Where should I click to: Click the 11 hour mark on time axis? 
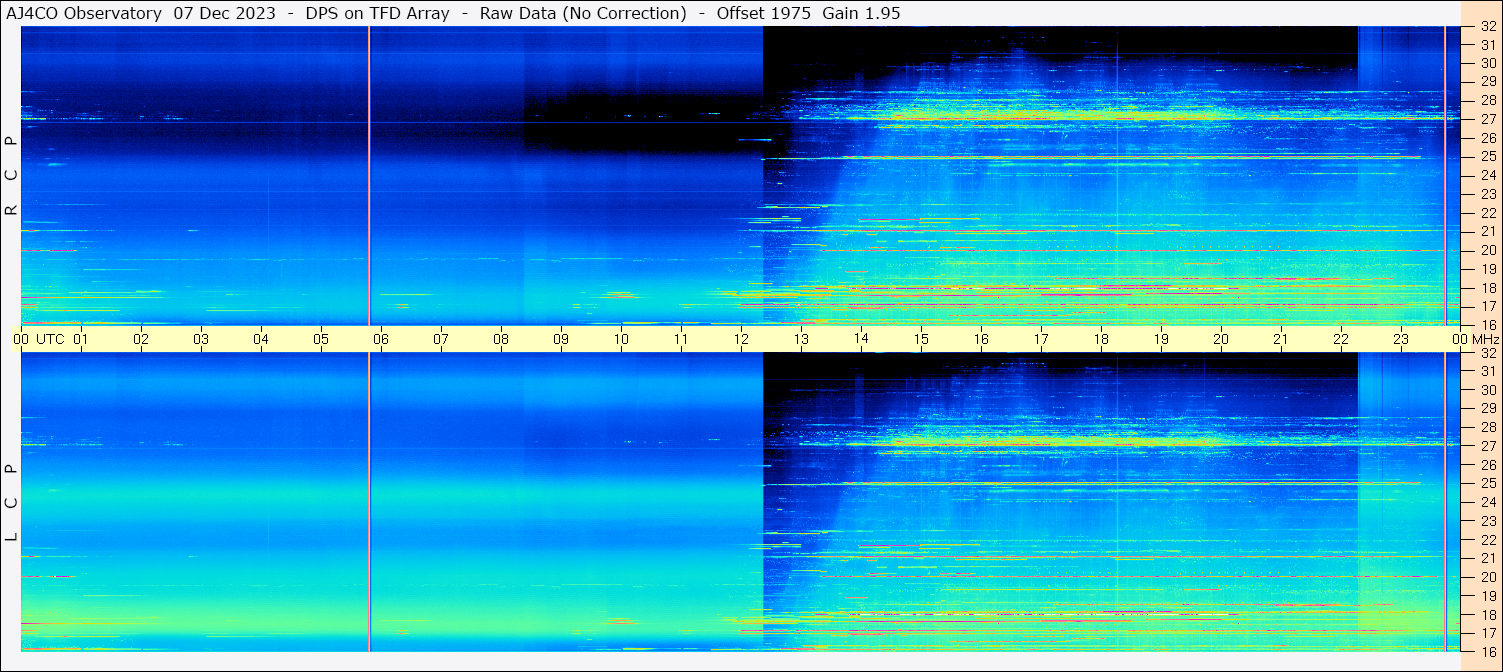click(x=681, y=339)
